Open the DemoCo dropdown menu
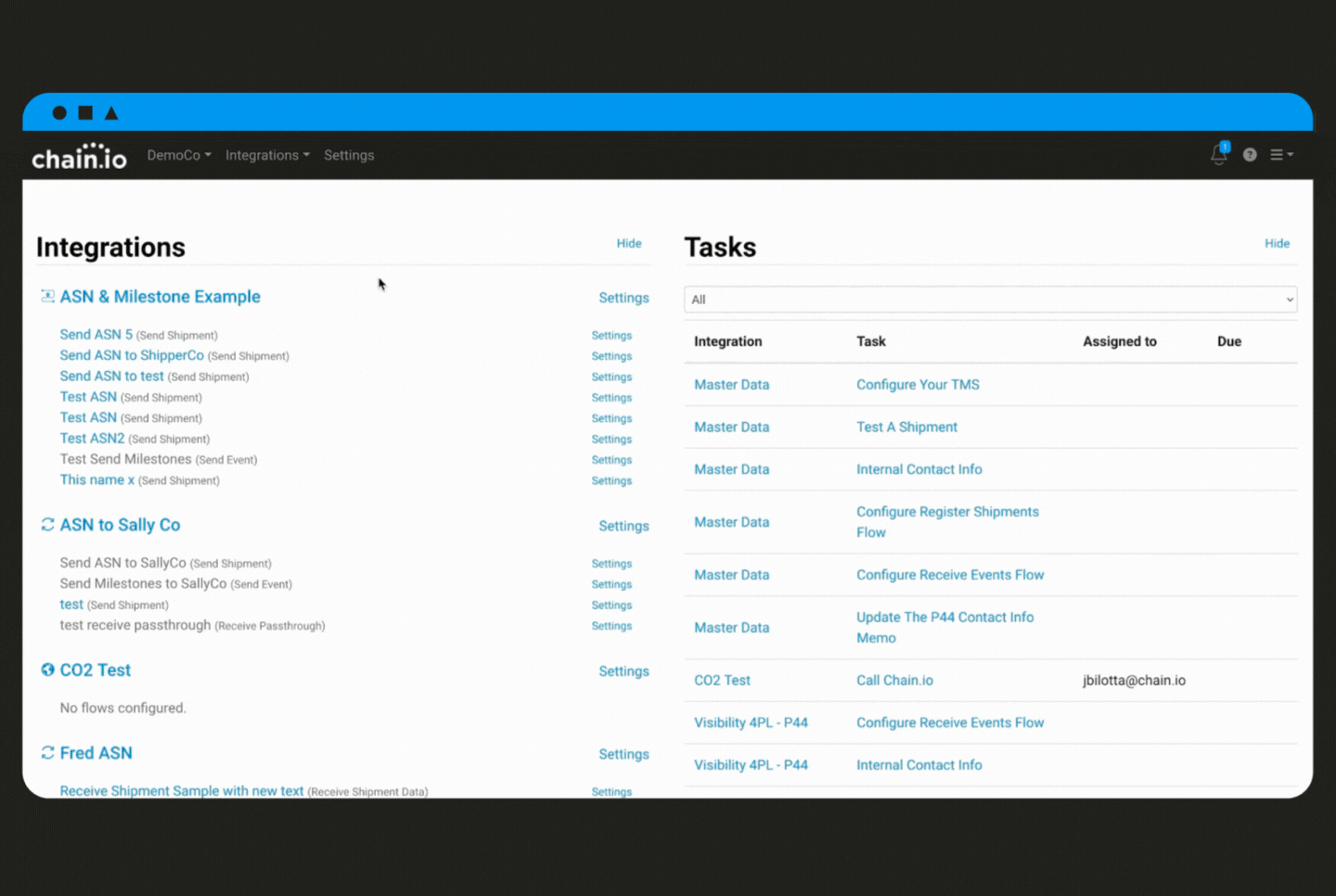The height and width of the screenshot is (896, 1336). pyautogui.click(x=179, y=155)
